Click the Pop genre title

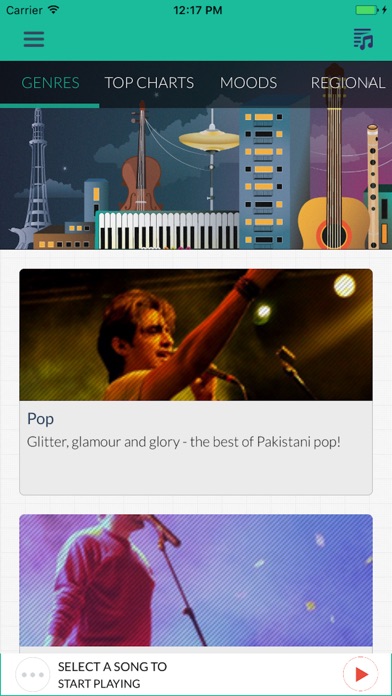click(40, 419)
